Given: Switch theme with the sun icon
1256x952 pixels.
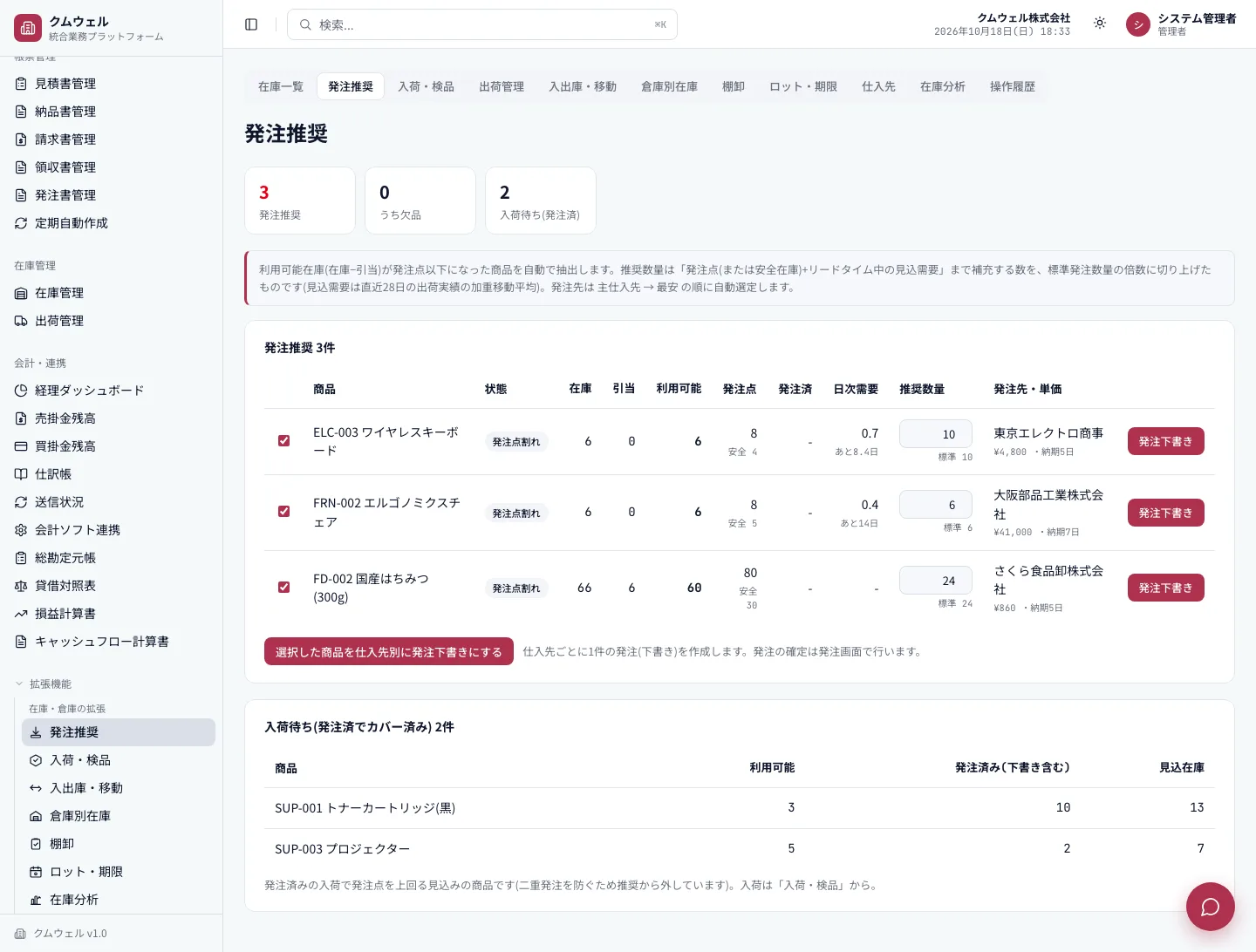Looking at the screenshot, I should [x=1100, y=24].
